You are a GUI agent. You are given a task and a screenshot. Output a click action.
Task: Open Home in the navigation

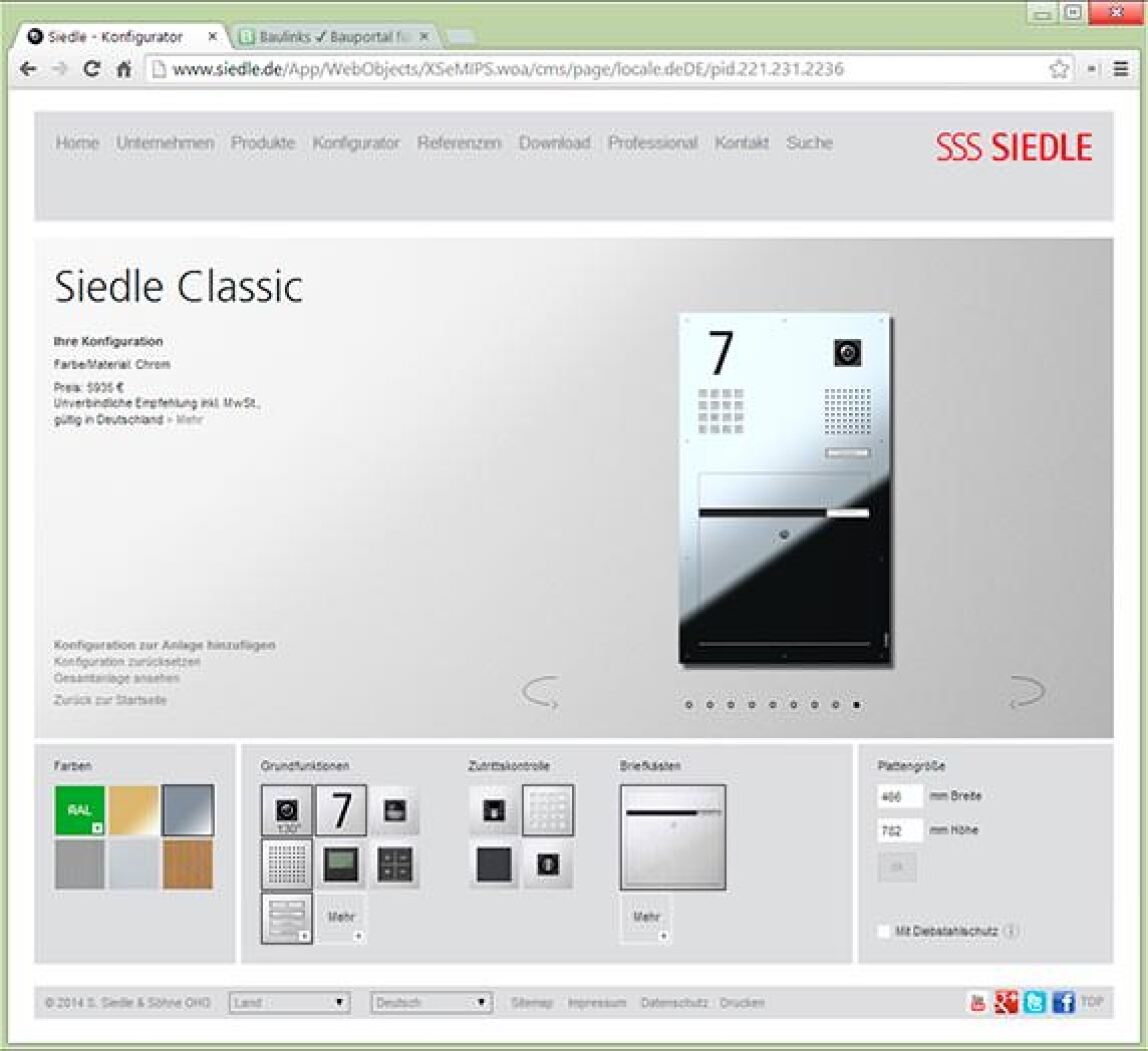click(78, 143)
